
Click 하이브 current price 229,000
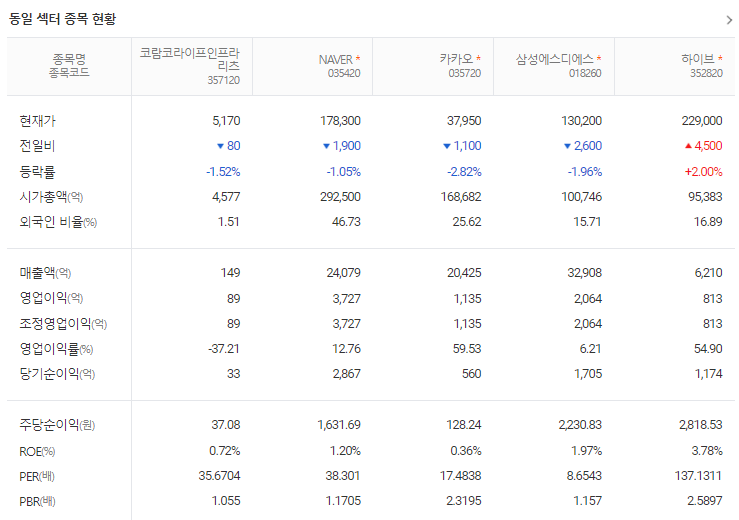(x=702, y=121)
